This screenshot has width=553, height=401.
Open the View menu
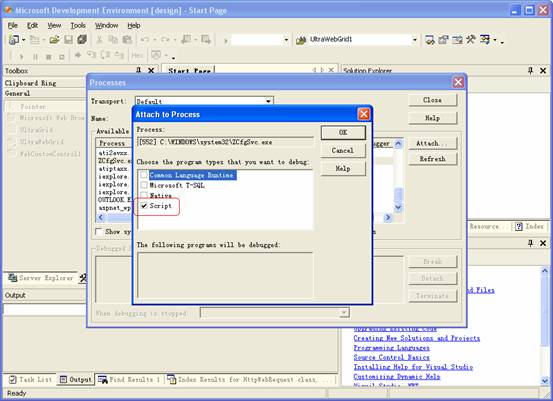pos(54,25)
